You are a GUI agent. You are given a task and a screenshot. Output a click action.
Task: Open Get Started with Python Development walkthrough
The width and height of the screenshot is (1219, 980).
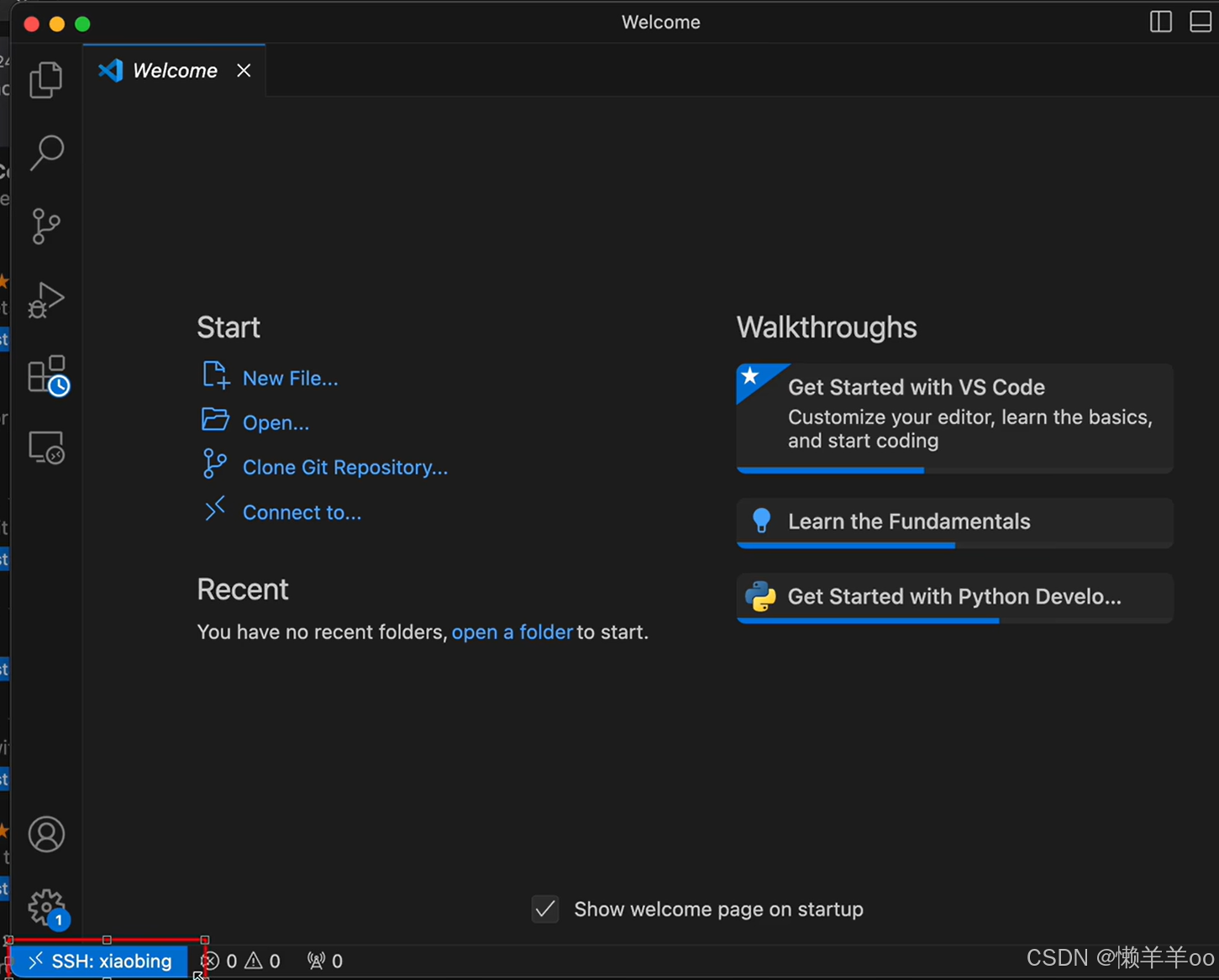[954, 597]
